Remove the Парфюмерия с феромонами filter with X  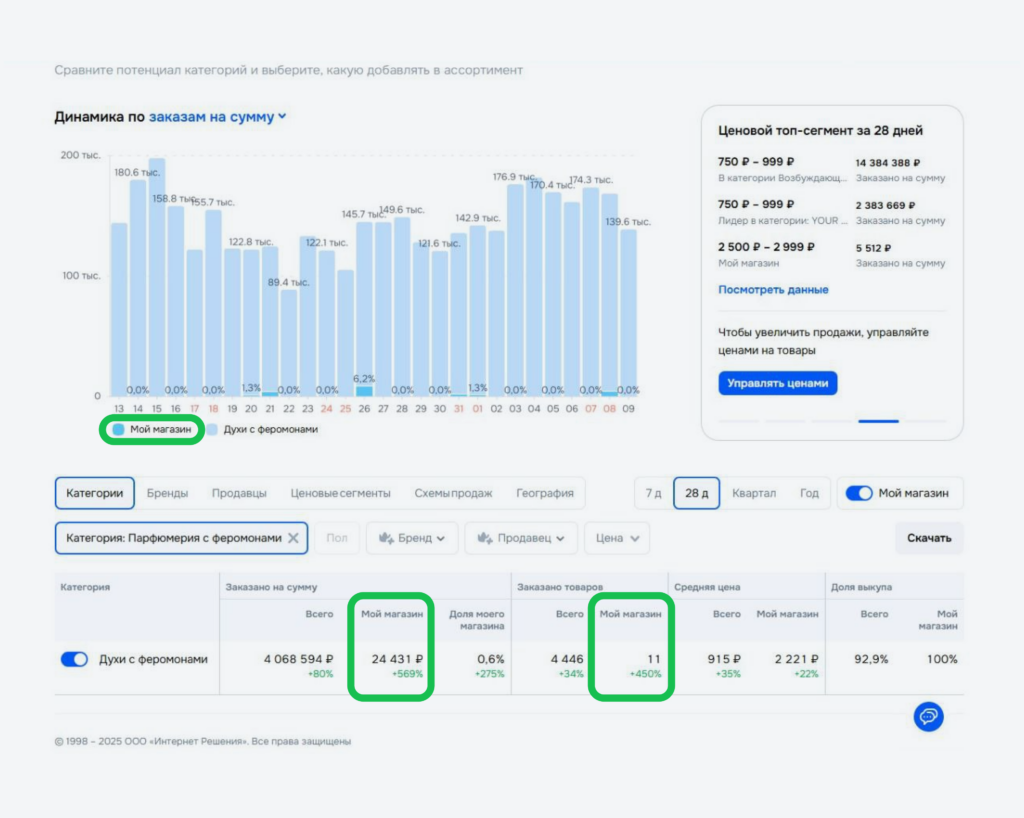point(293,538)
